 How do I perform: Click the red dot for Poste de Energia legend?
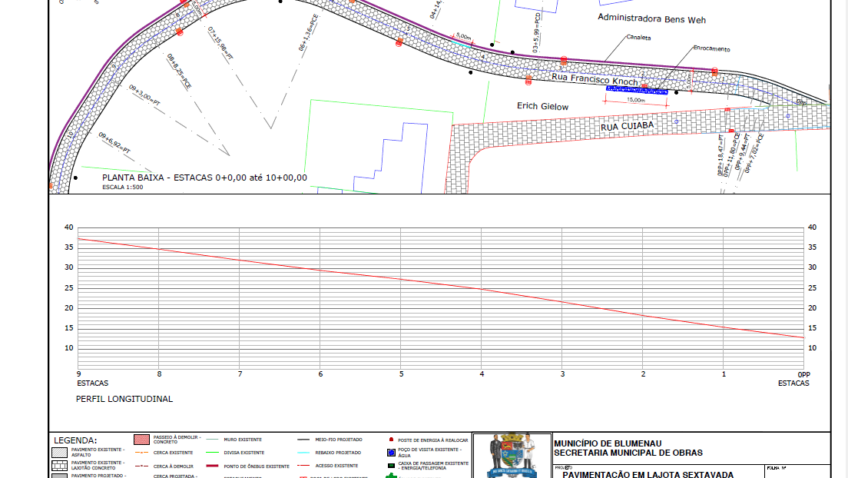[x=390, y=439]
